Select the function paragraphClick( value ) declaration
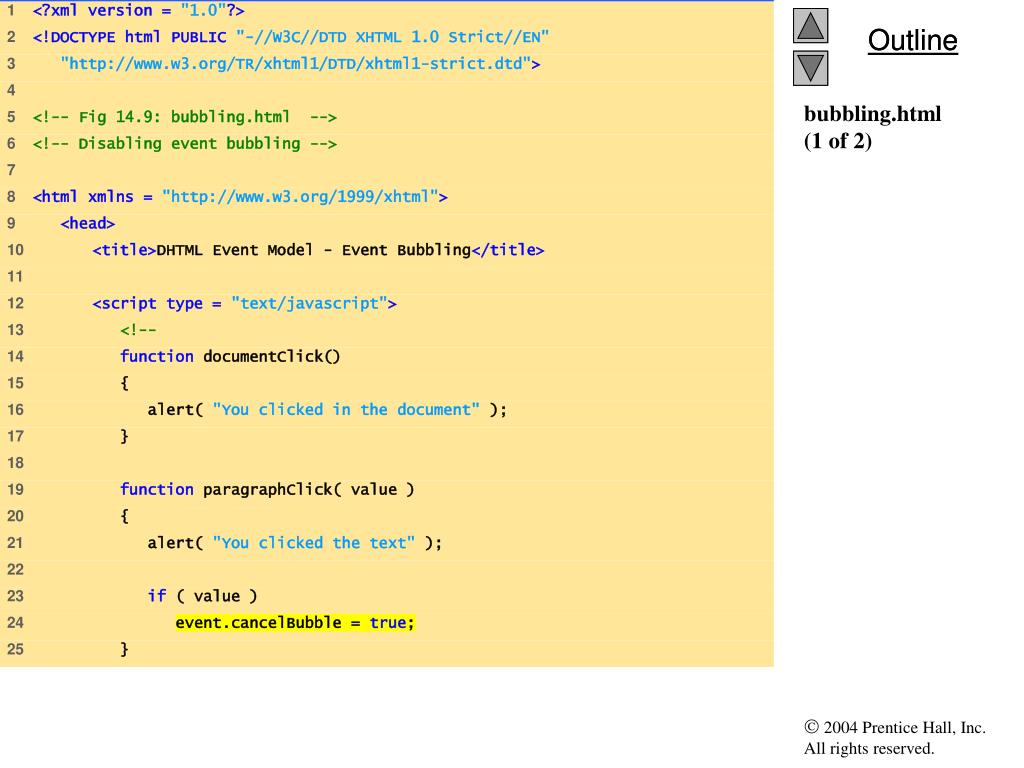The width and height of the screenshot is (1024, 768). pyautogui.click(x=267, y=489)
